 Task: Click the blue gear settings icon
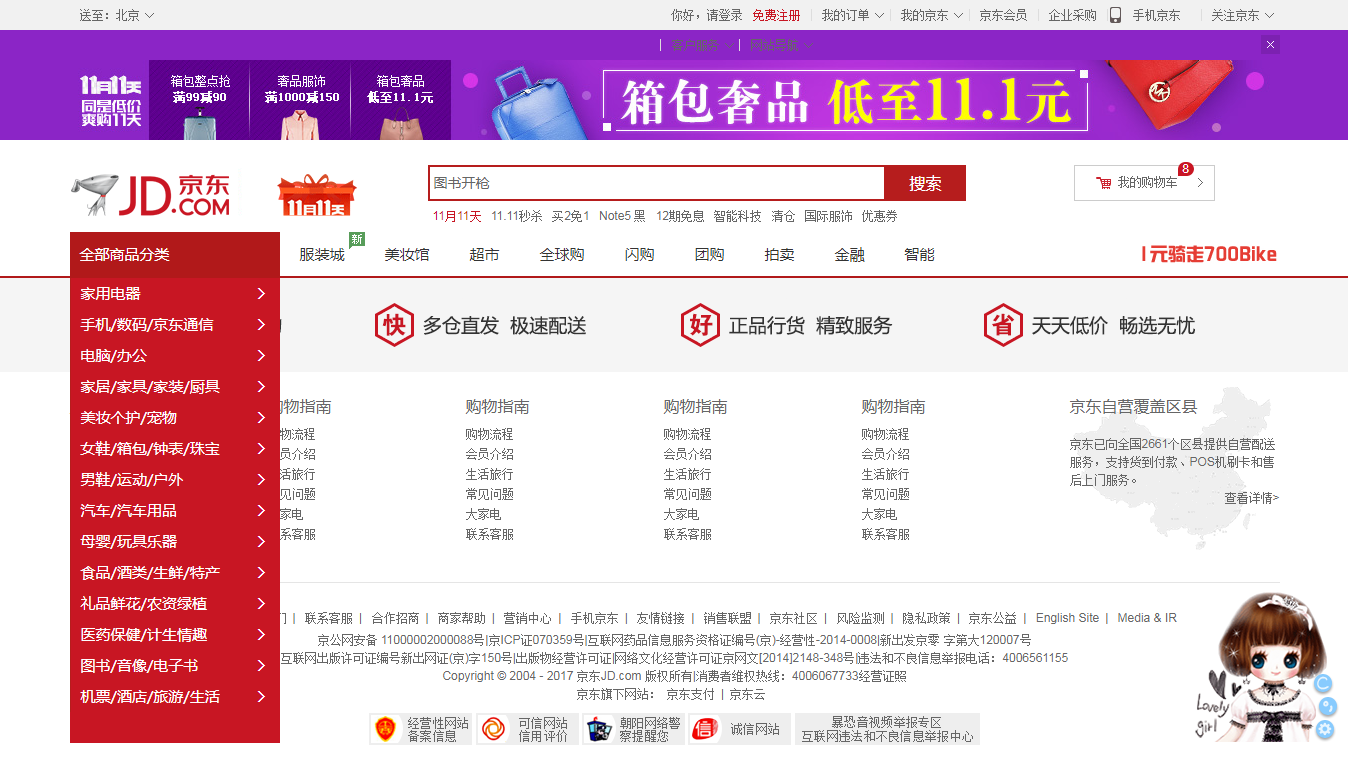pos(1325,729)
